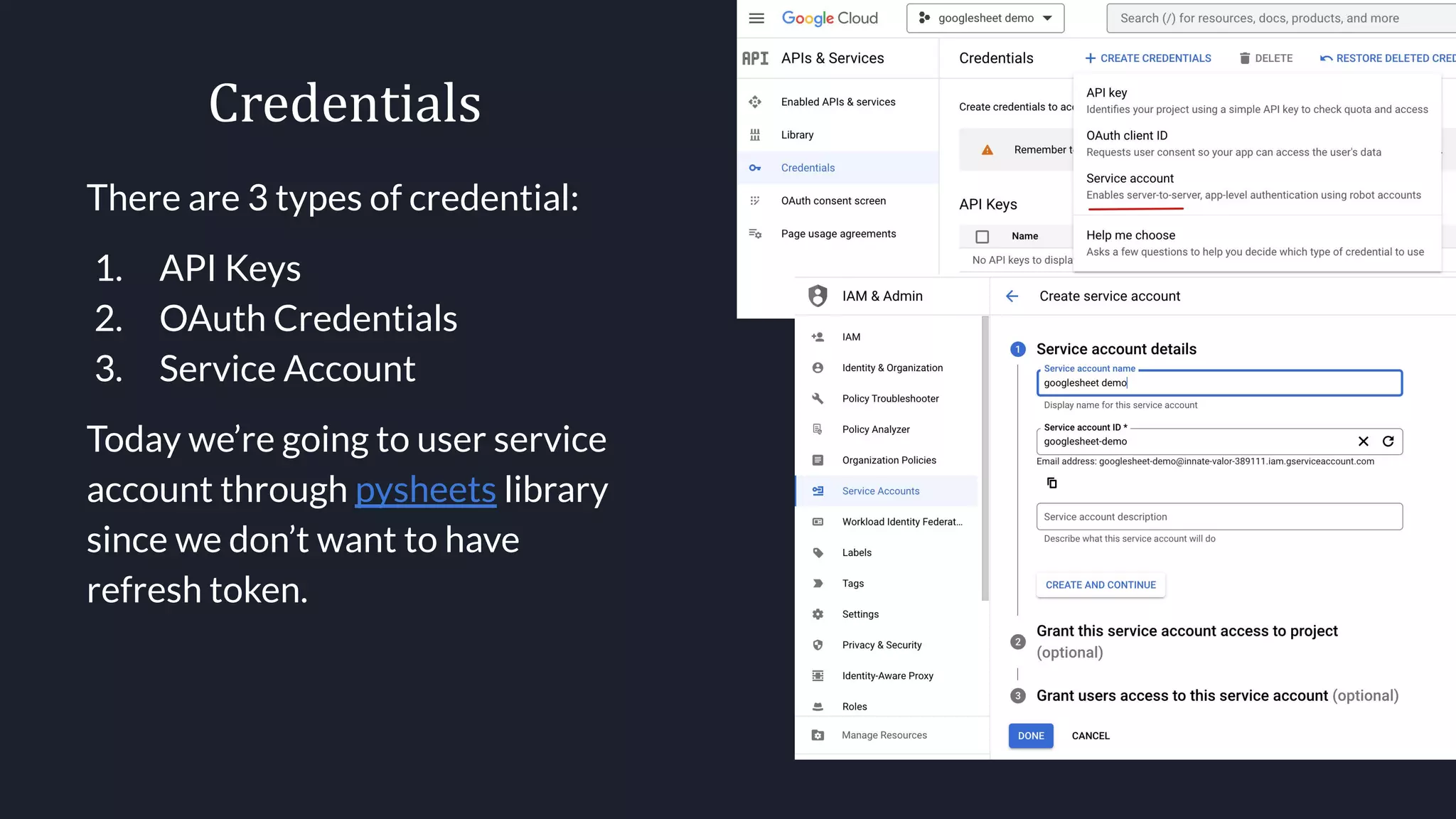Image resolution: width=1456 pixels, height=819 pixels.
Task: Click the OAuth consent screen icon
Action: (755, 200)
